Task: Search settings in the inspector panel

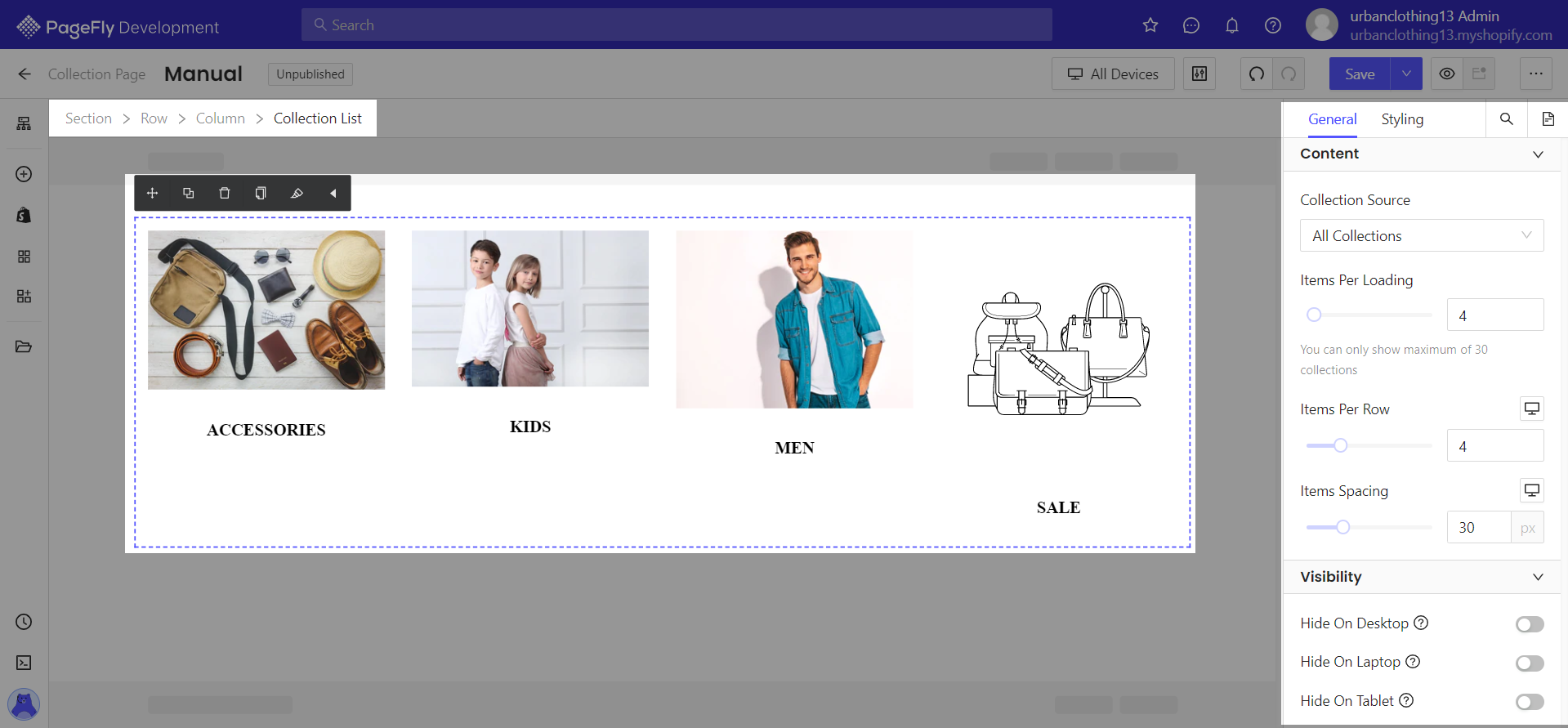Action: [1507, 119]
